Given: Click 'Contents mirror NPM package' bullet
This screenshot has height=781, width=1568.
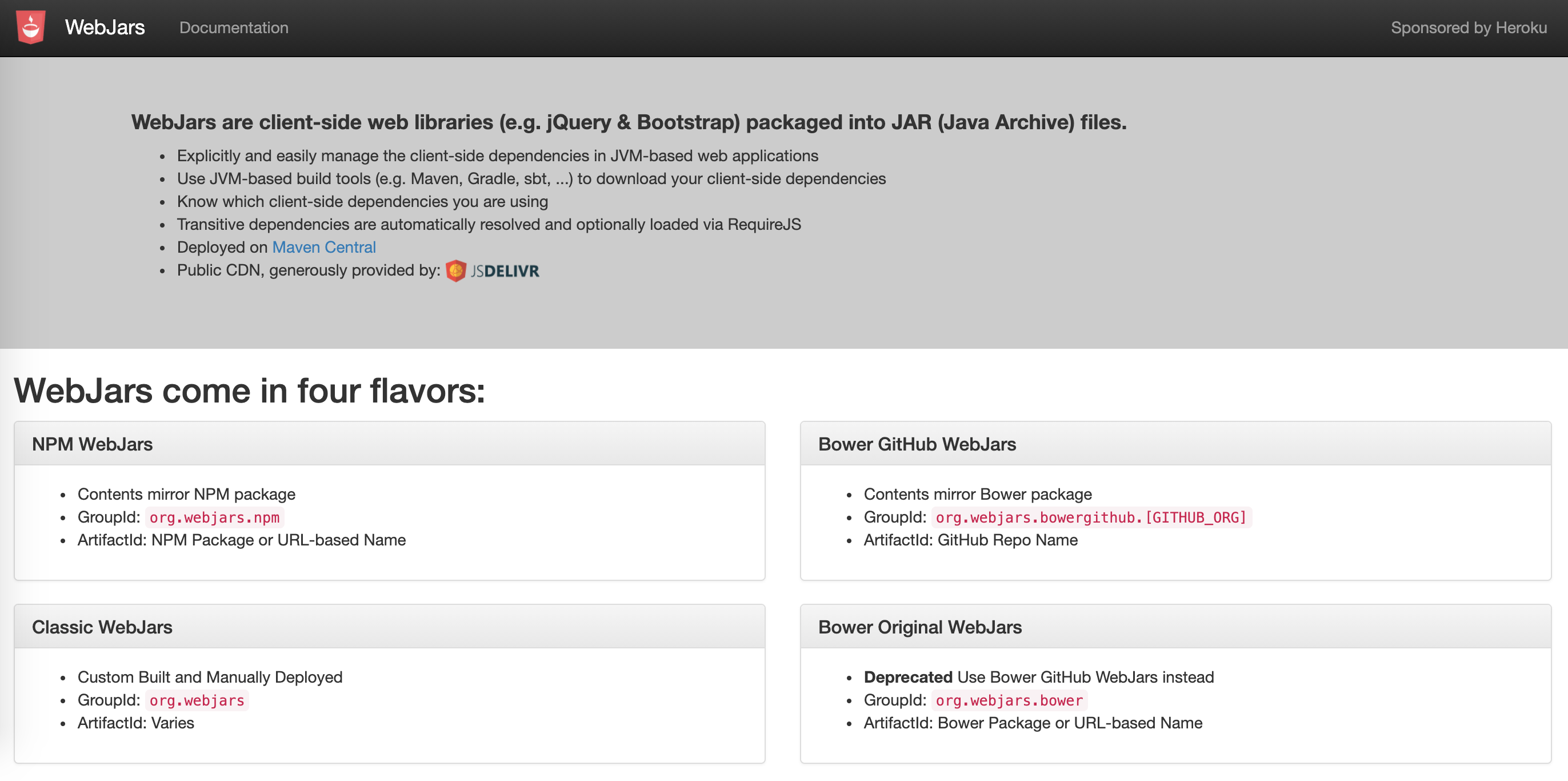Looking at the screenshot, I should [186, 494].
